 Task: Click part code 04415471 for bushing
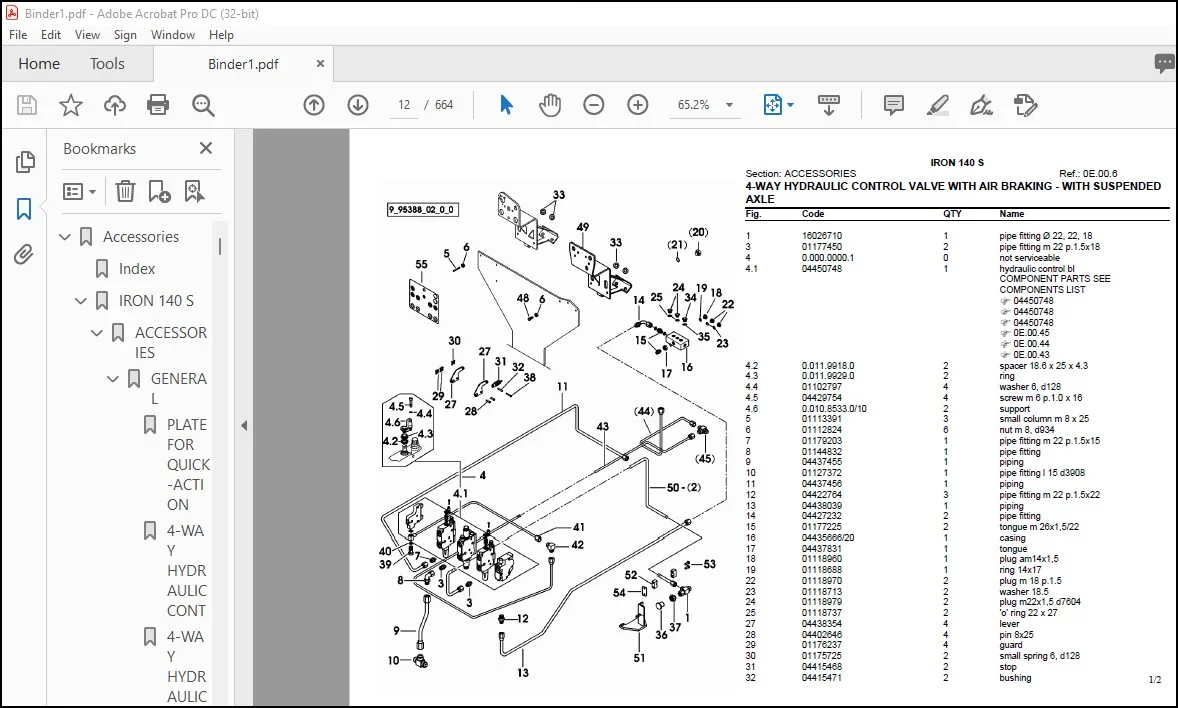click(x=822, y=678)
